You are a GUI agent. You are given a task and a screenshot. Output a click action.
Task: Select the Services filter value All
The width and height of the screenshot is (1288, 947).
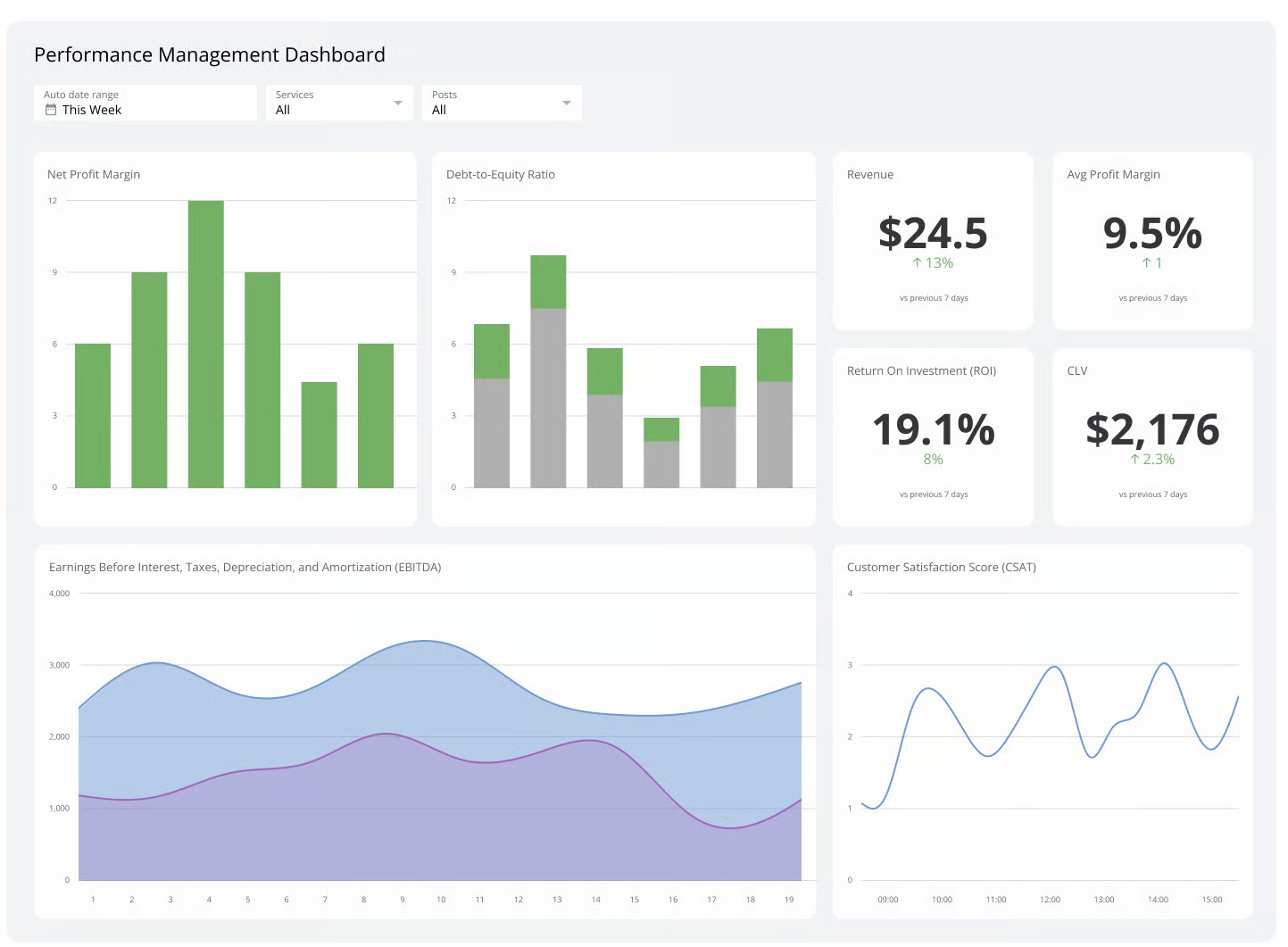(283, 110)
